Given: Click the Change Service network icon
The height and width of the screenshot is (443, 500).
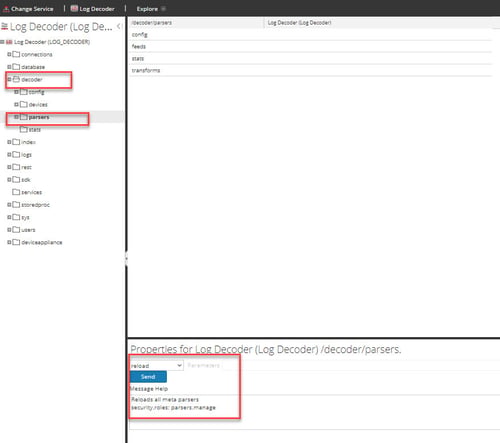Looking at the screenshot, I should [6, 9].
